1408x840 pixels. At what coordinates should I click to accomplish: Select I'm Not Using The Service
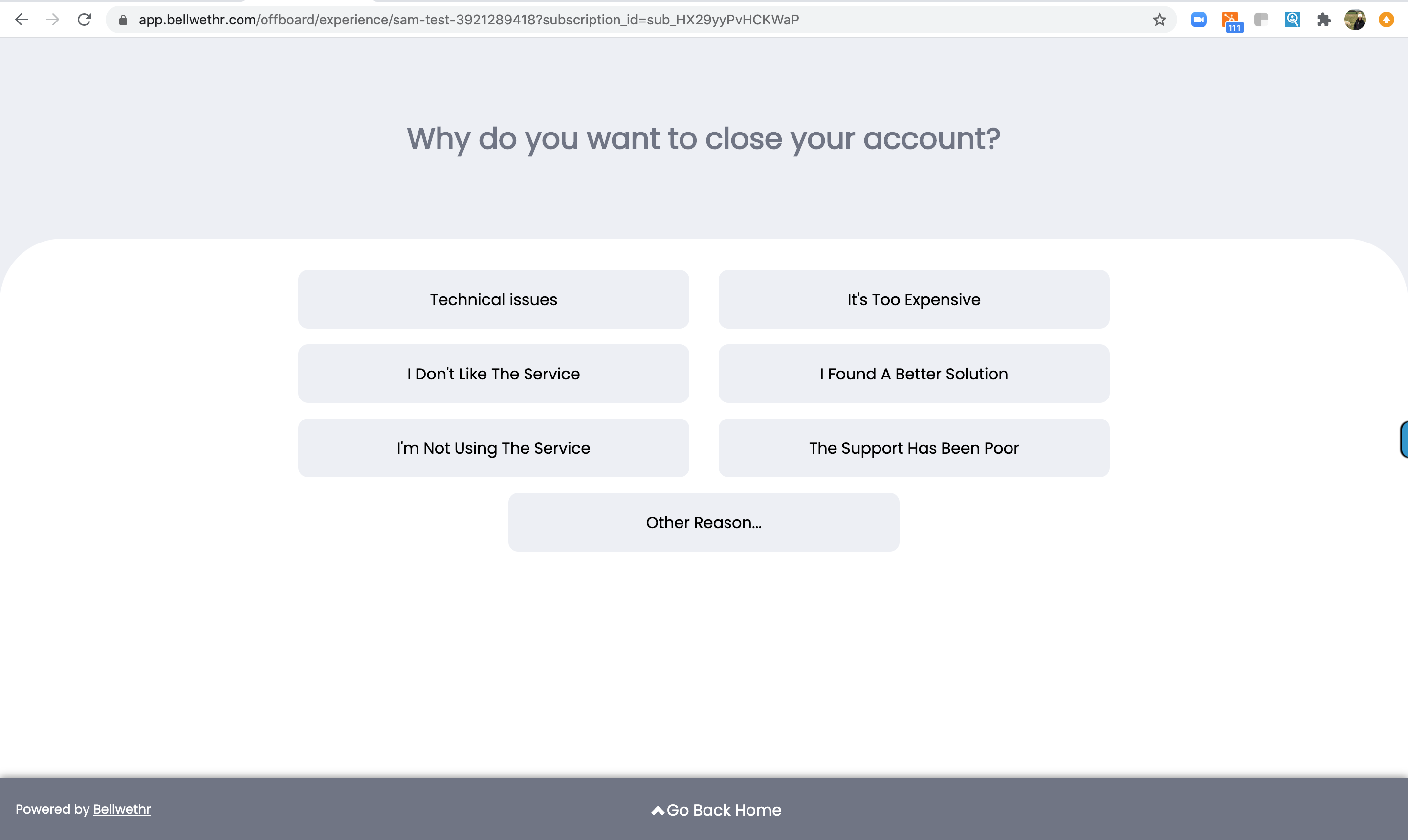coord(493,448)
